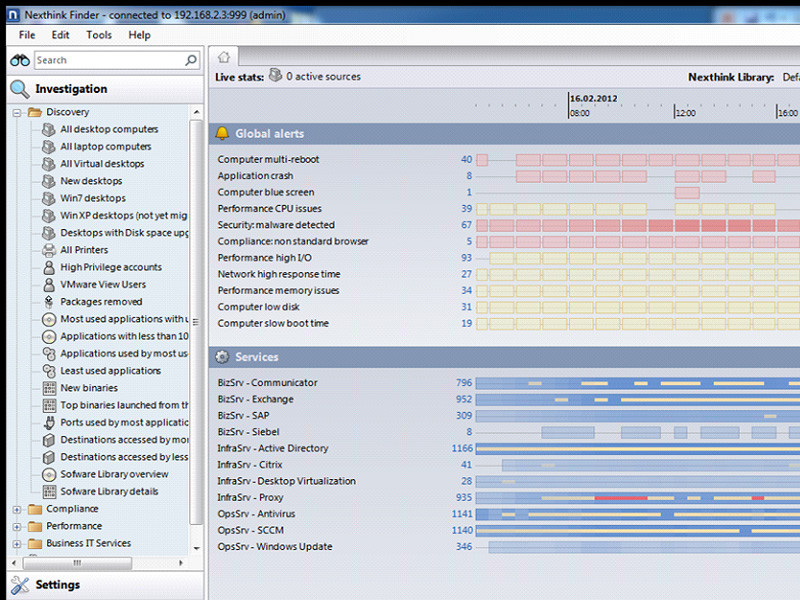Click the Ports used plug icon
Image resolution: width=800 pixels, height=600 pixels.
(49, 422)
